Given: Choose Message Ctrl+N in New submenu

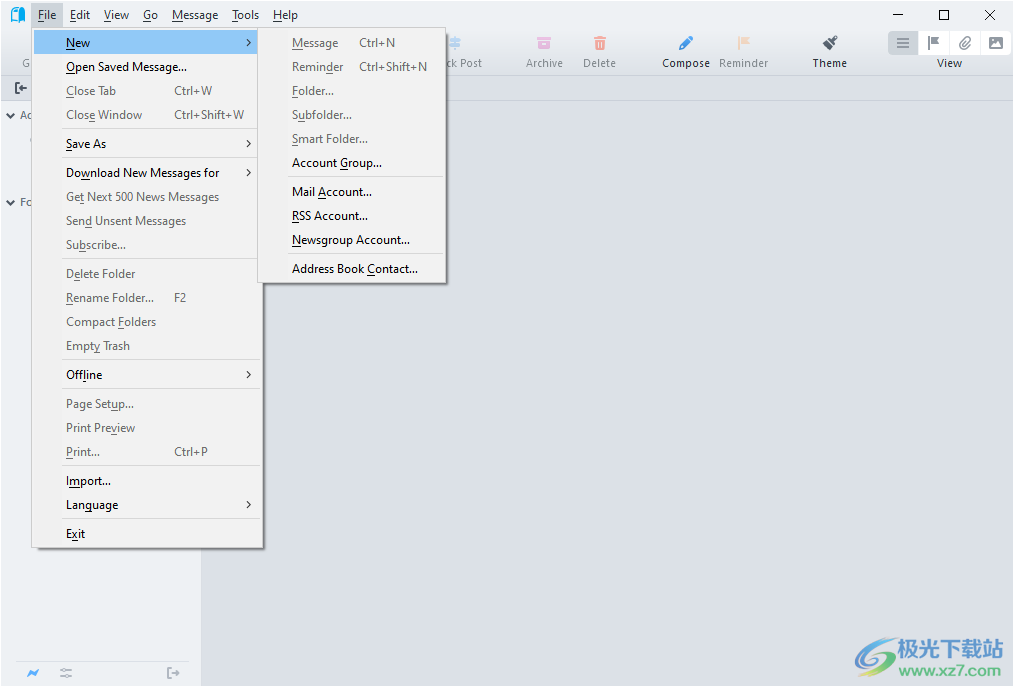Looking at the screenshot, I should [x=352, y=43].
